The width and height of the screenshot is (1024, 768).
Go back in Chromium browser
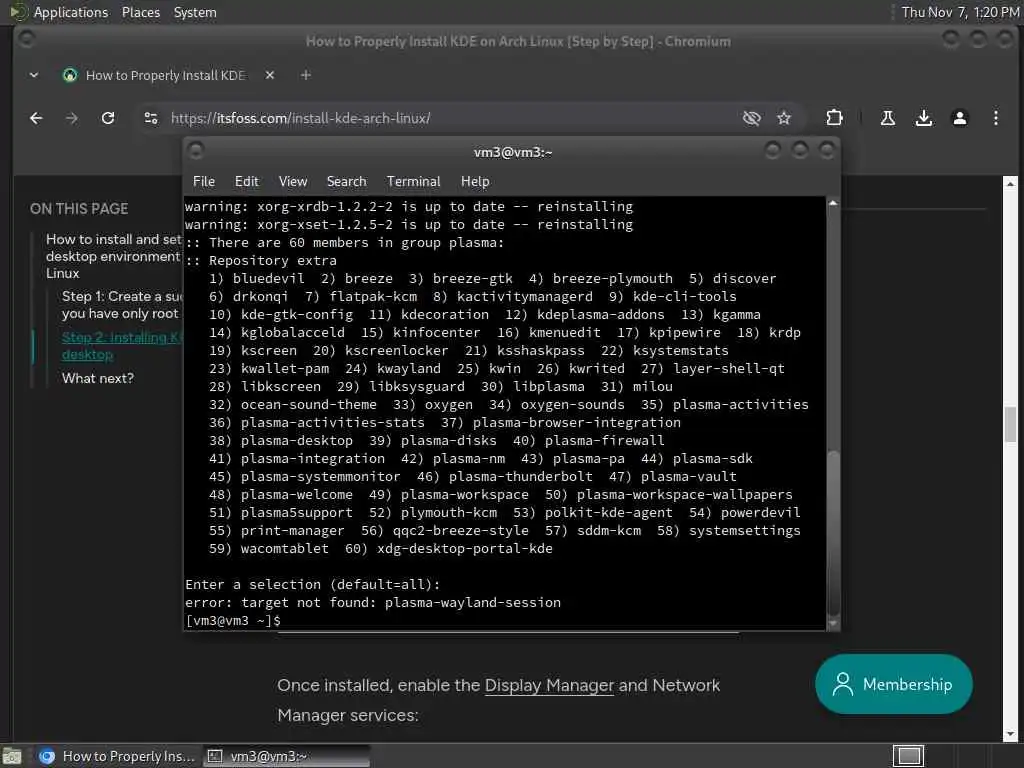tap(36, 118)
